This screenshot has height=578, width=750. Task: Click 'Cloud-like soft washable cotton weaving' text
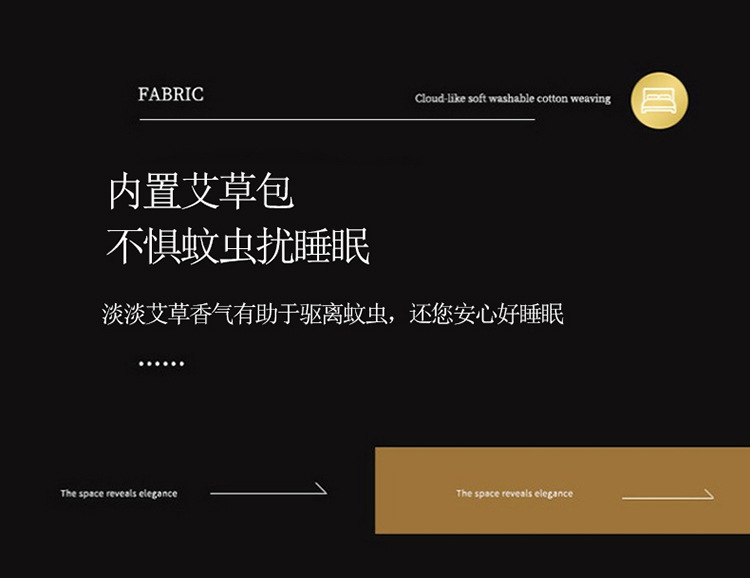click(513, 99)
